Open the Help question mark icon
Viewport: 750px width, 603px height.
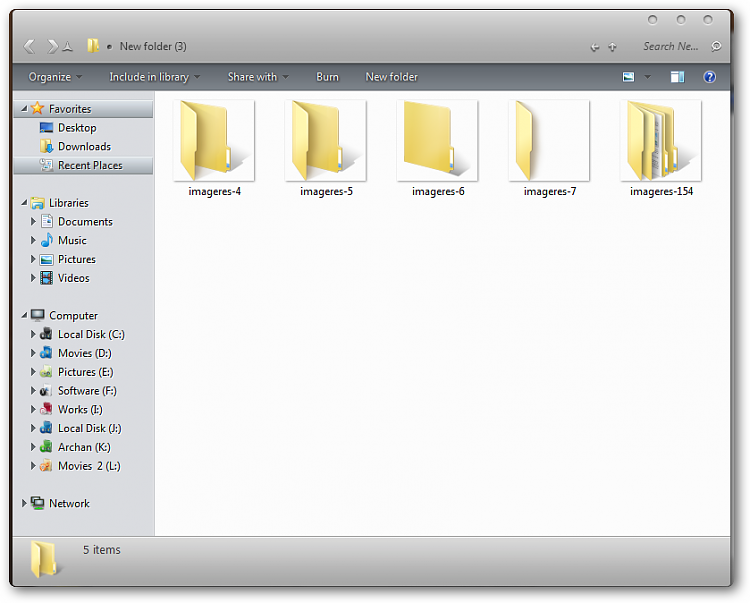(710, 77)
